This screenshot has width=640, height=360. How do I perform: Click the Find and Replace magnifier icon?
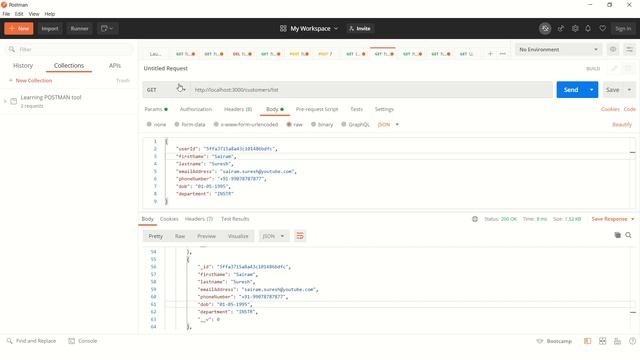point(9,341)
